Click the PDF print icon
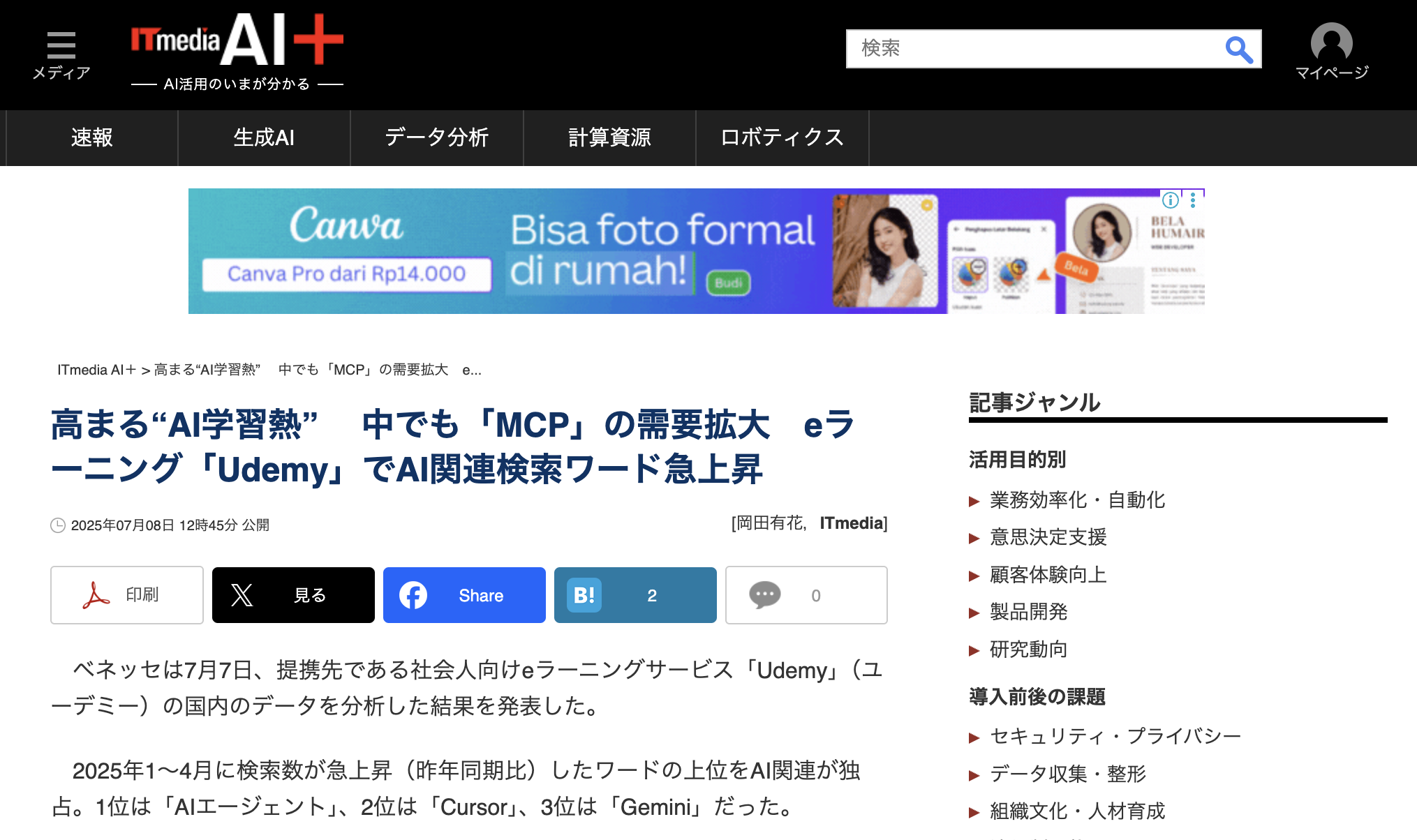Image resolution: width=1417 pixels, height=840 pixels. coord(96,595)
